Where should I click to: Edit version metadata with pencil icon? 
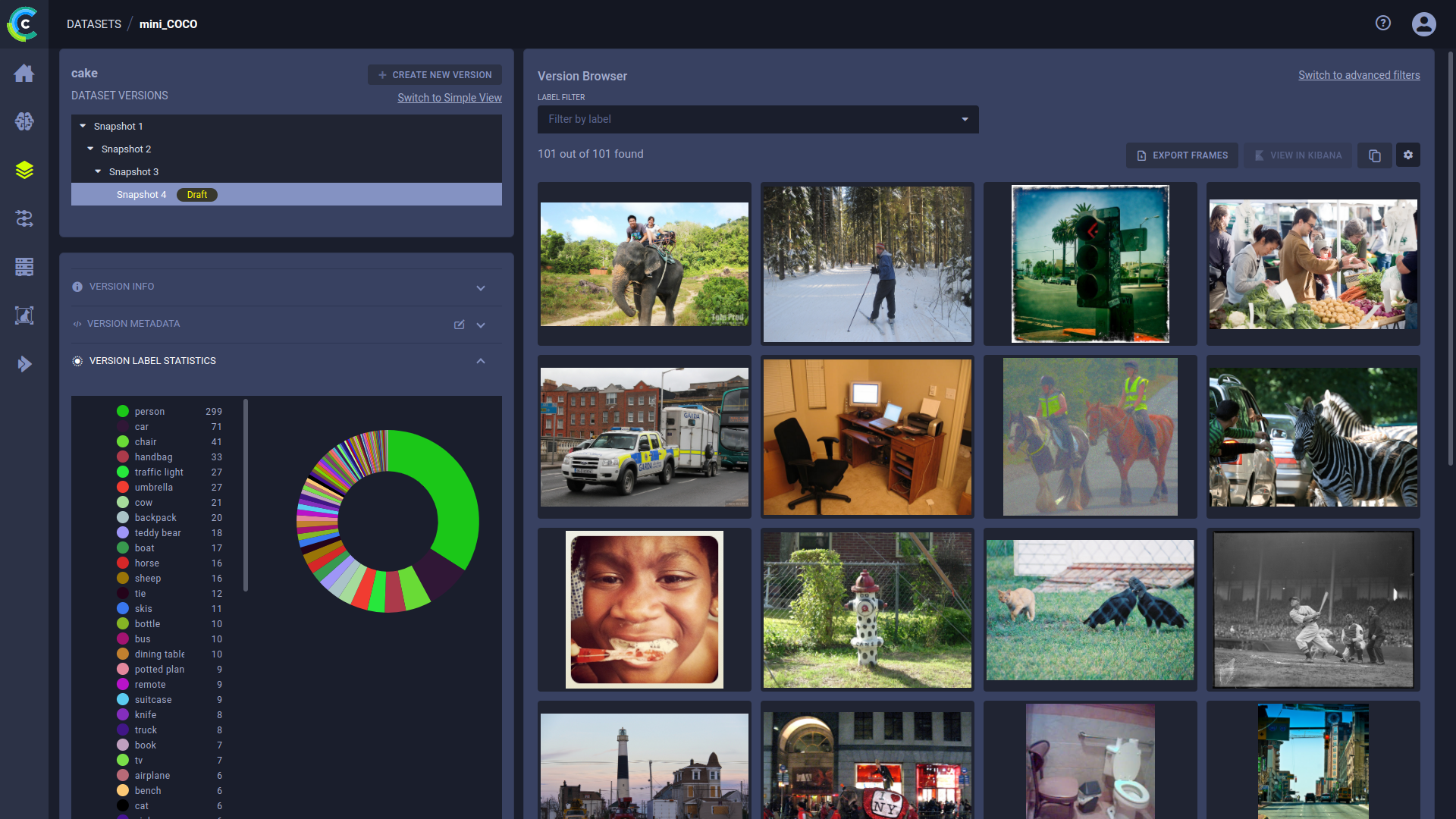click(x=459, y=325)
